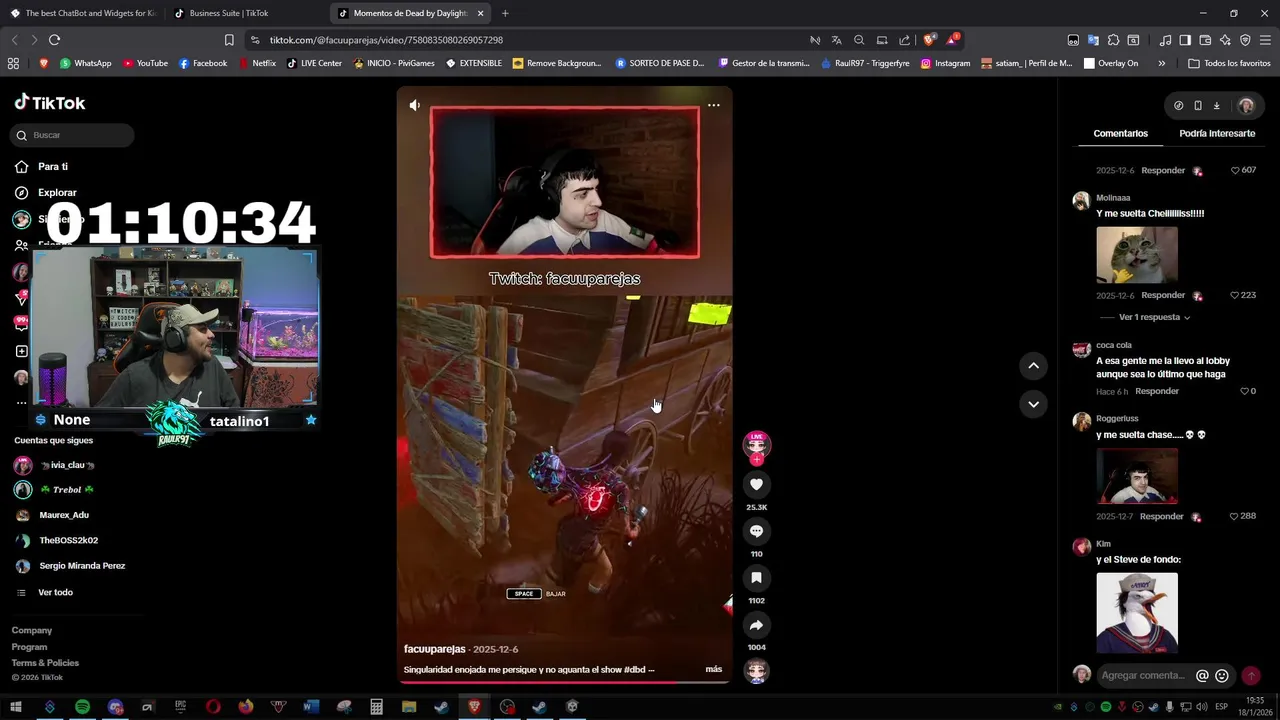Open the Company footer link
The height and width of the screenshot is (720, 1280).
point(32,630)
